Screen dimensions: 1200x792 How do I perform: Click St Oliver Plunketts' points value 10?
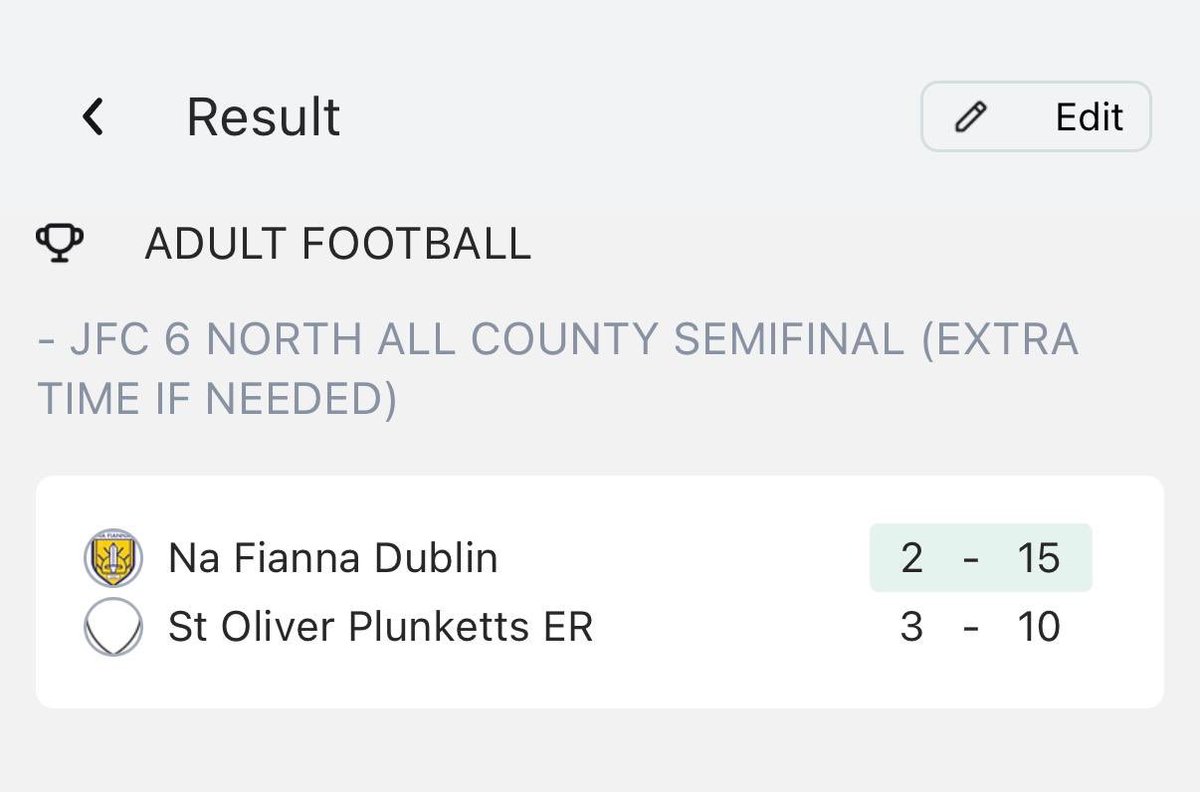pyautogui.click(x=1038, y=627)
